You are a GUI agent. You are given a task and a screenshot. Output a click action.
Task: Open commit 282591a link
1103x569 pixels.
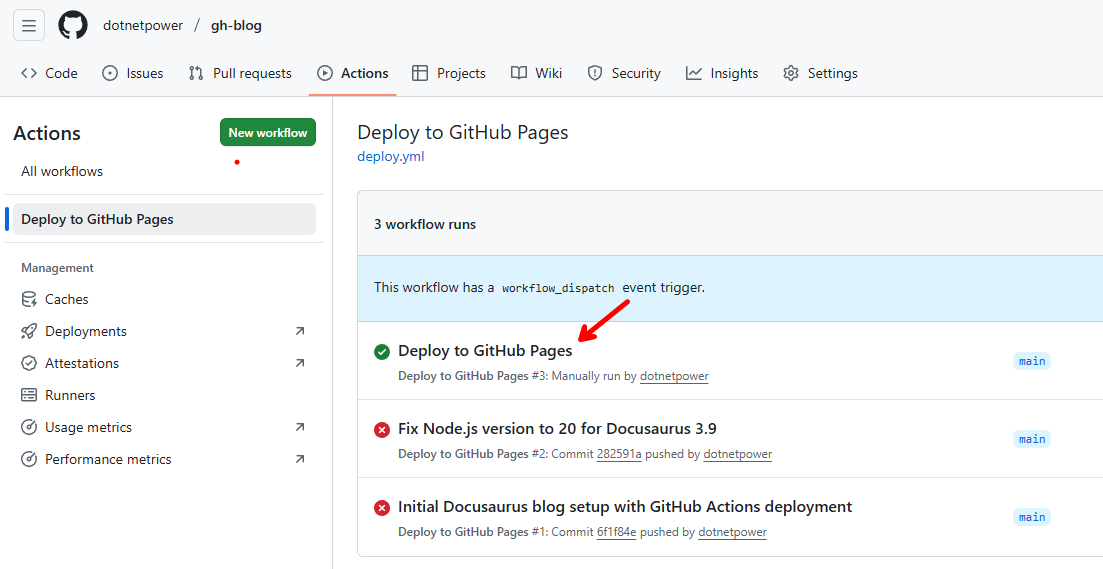619,454
